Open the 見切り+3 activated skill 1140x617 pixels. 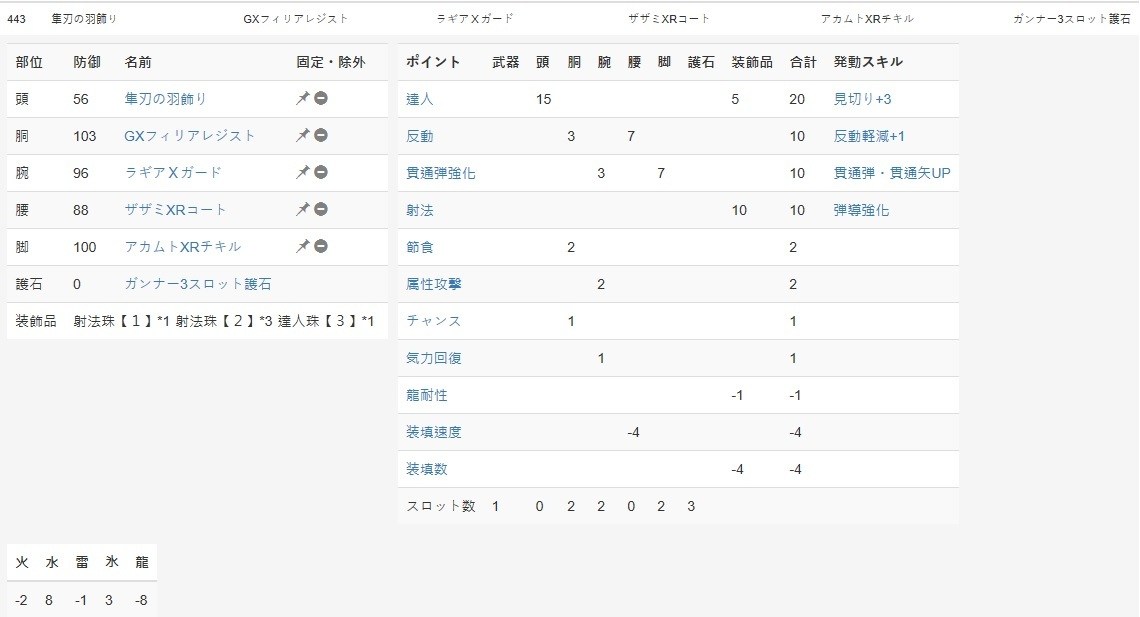click(862, 100)
